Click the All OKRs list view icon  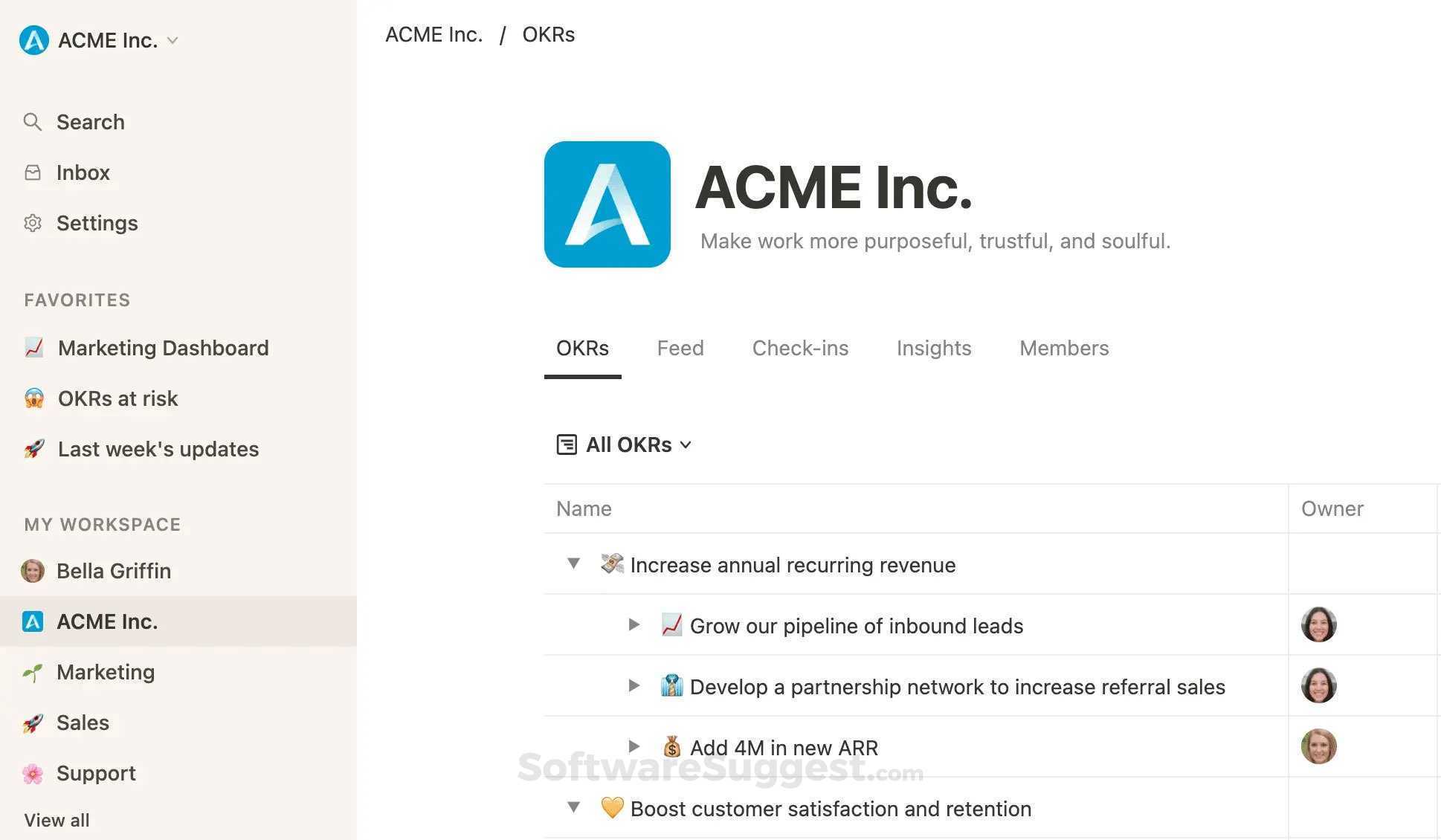coord(567,445)
